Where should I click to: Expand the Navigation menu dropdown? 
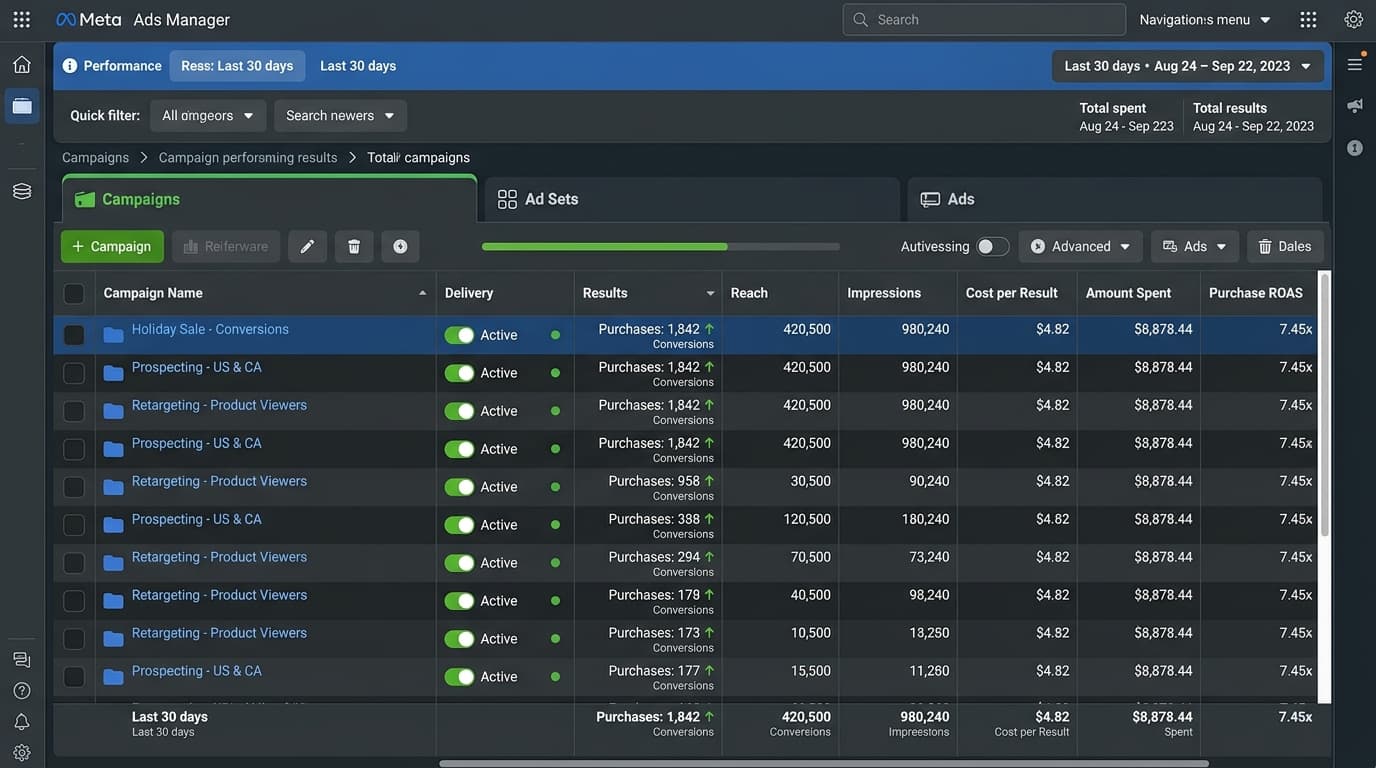(1205, 19)
